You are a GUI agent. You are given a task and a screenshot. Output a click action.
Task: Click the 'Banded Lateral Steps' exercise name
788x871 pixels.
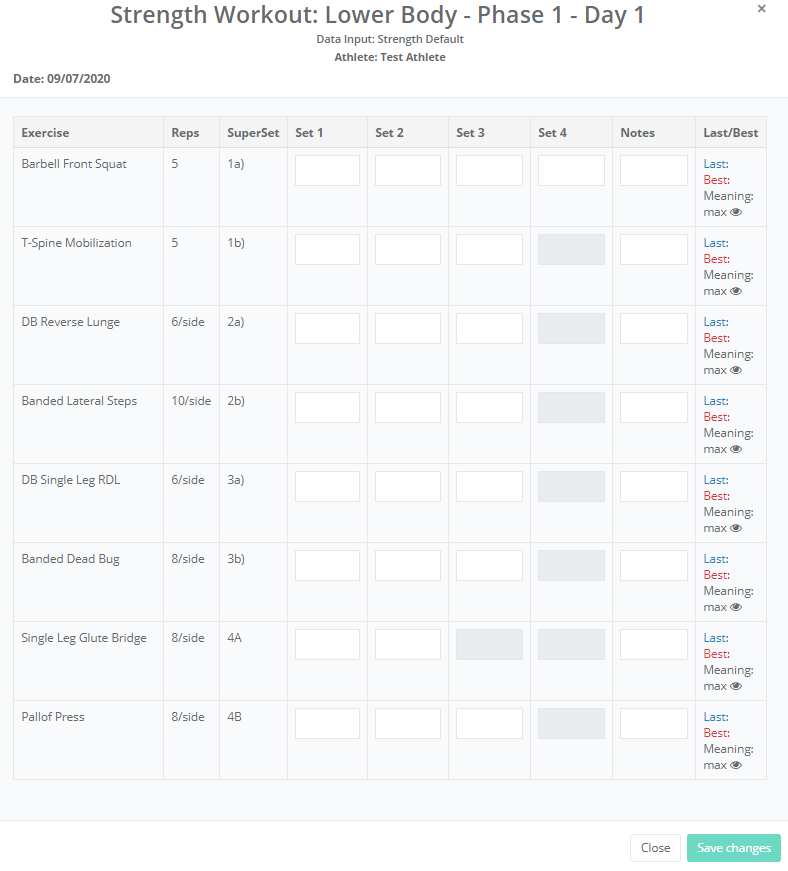point(79,401)
